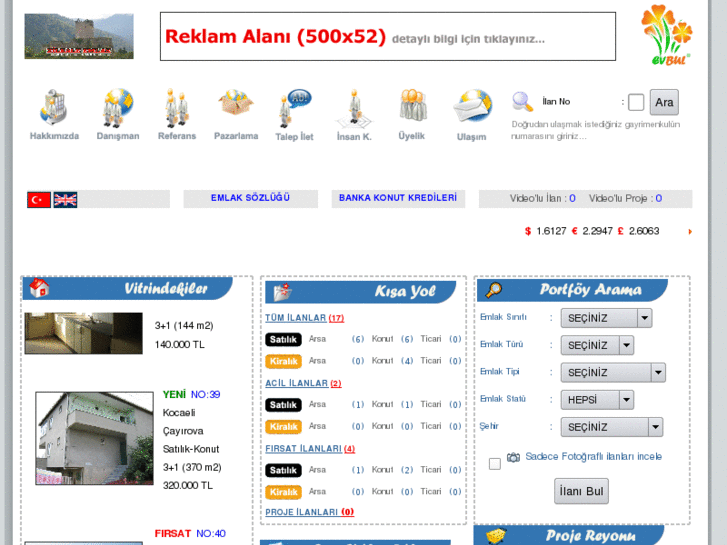
Task: Open the Emlak Tipi dropdown
Action: click(x=613, y=372)
